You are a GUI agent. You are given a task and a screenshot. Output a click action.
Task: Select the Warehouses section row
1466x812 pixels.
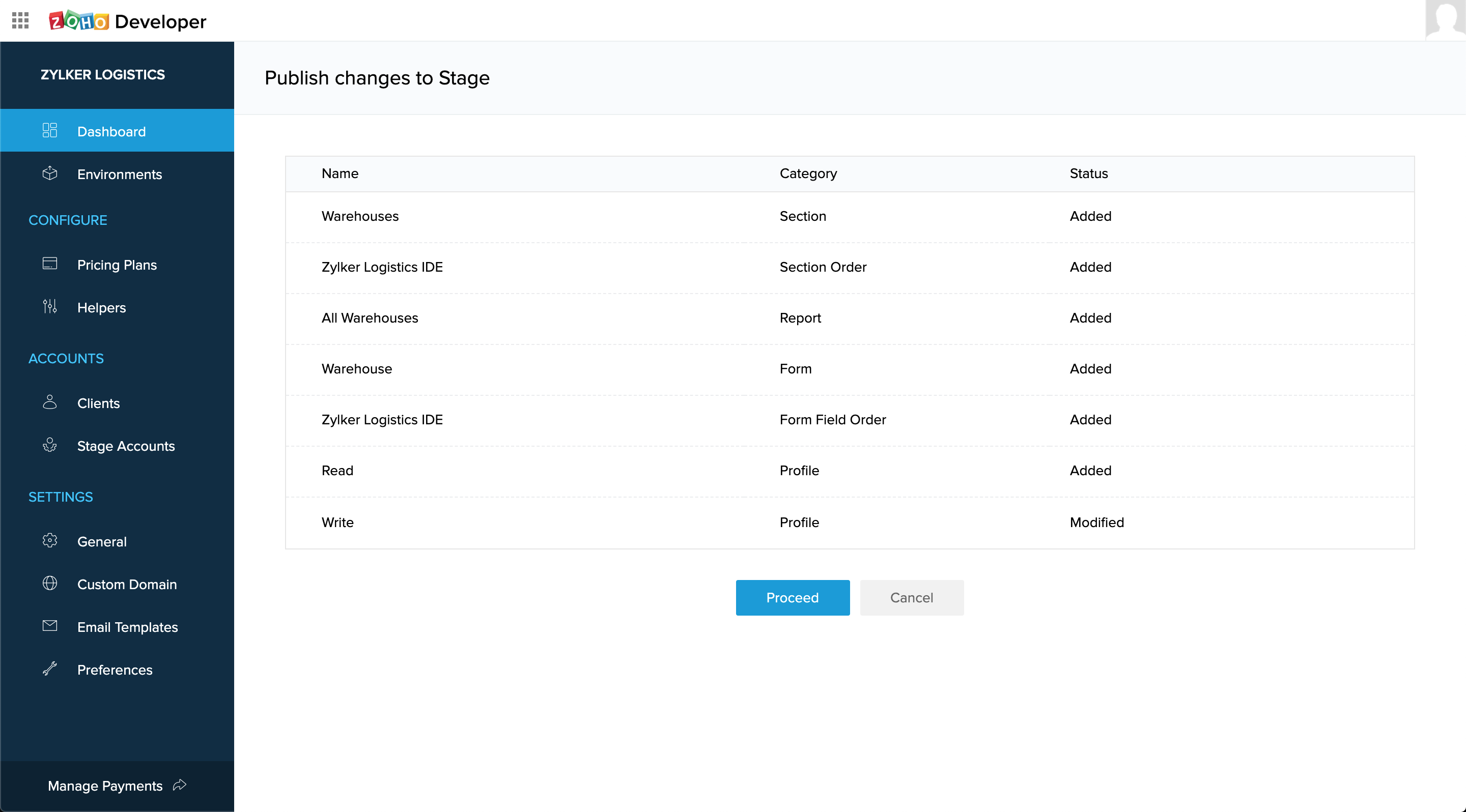point(360,216)
